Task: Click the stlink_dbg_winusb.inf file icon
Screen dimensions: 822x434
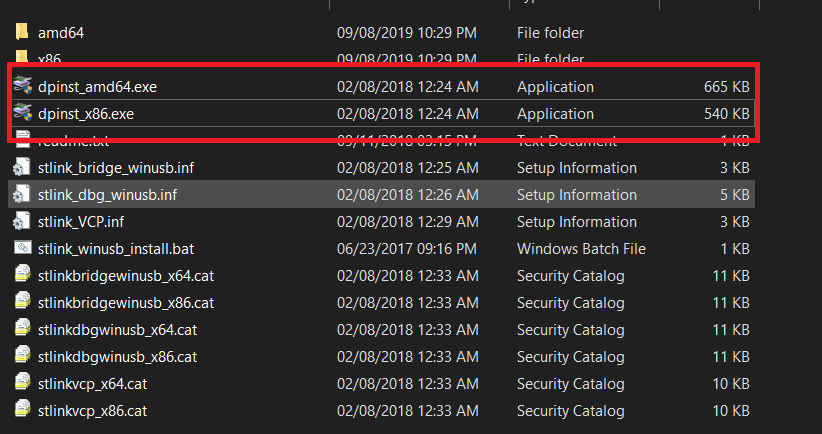Action: pyautogui.click(x=22, y=195)
